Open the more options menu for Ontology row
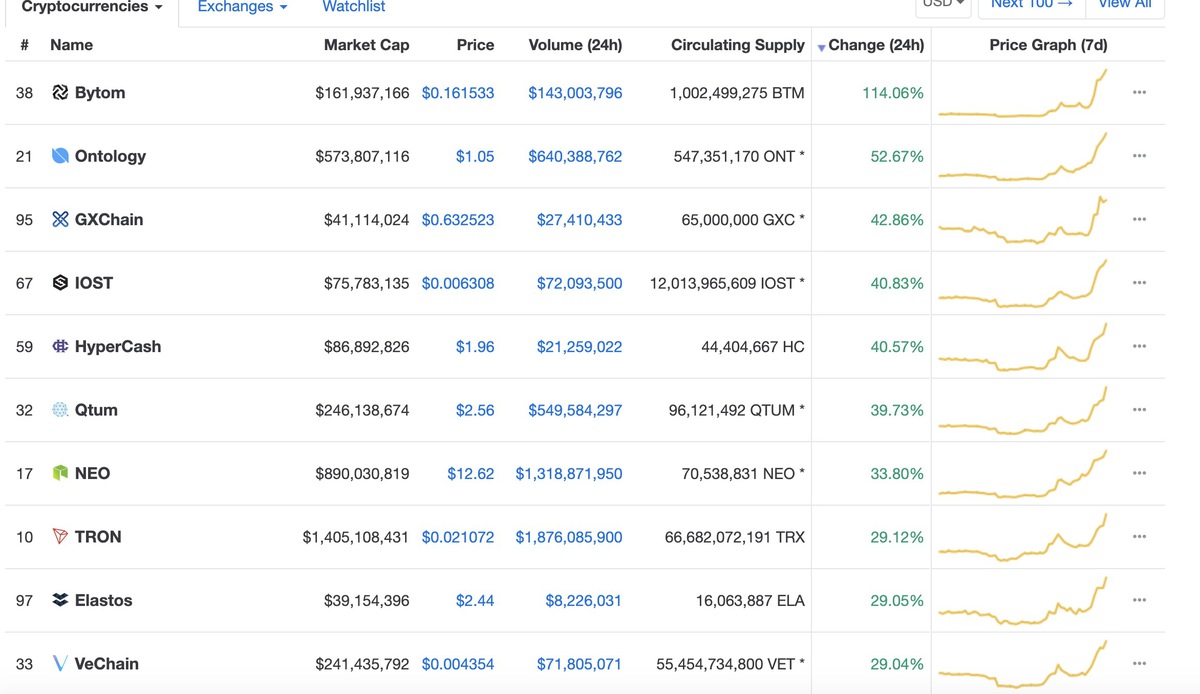Viewport: 1200px width, 694px height. click(x=1139, y=156)
